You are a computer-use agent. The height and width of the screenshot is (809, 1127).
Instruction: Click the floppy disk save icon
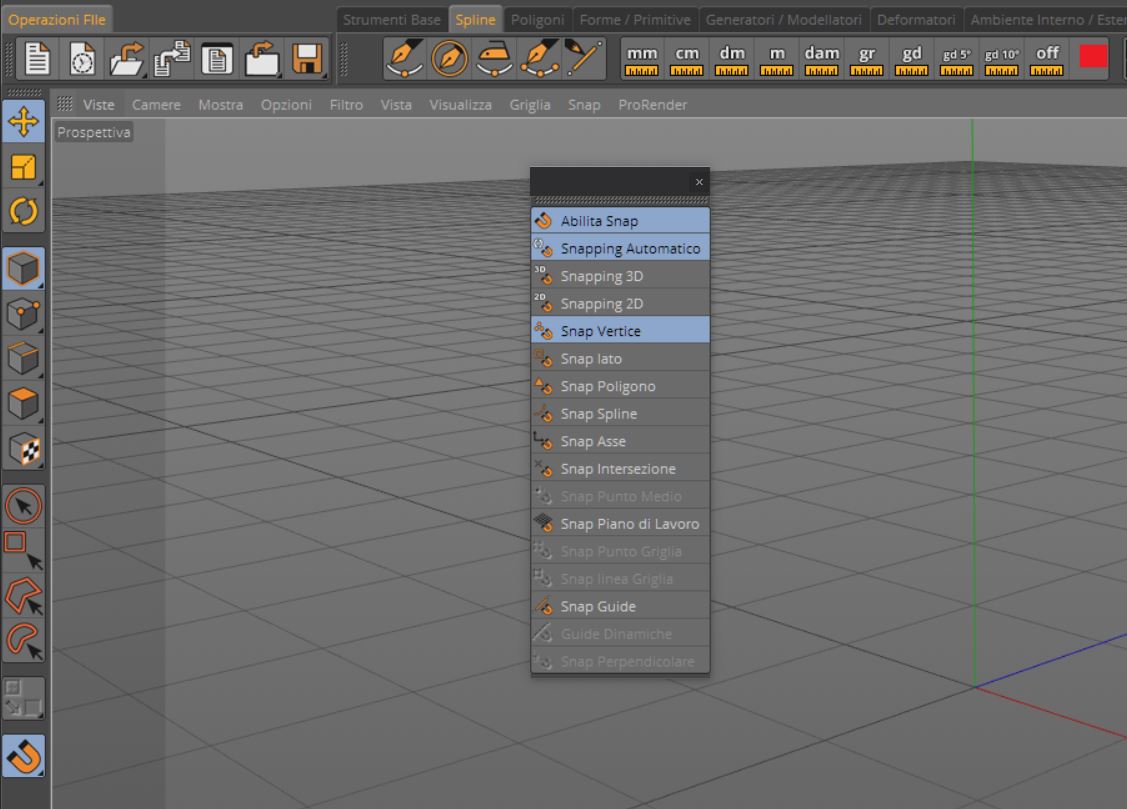coord(307,59)
